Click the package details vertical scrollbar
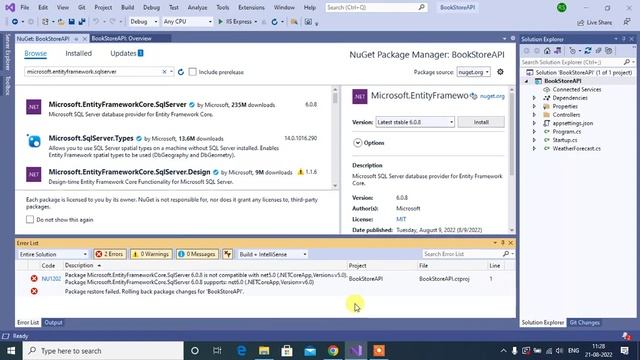The image size is (640, 360). click(511, 159)
